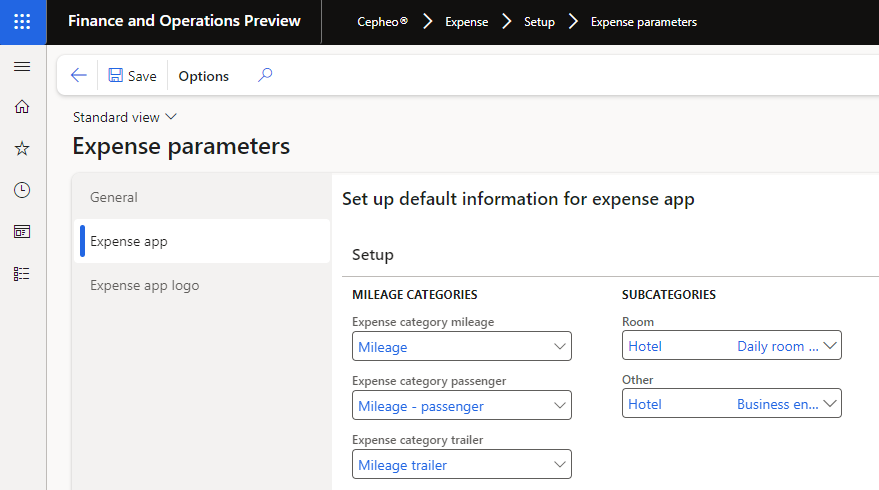Click the search magnifier in action bar
The height and width of the screenshot is (490, 879).
click(265, 75)
